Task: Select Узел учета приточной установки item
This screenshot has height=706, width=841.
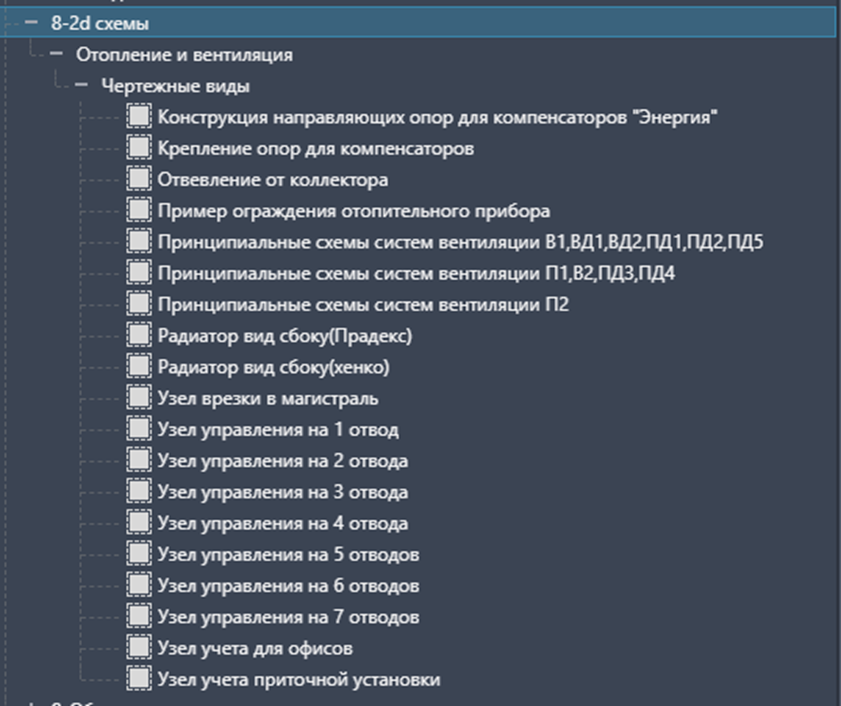Action: click(x=299, y=680)
